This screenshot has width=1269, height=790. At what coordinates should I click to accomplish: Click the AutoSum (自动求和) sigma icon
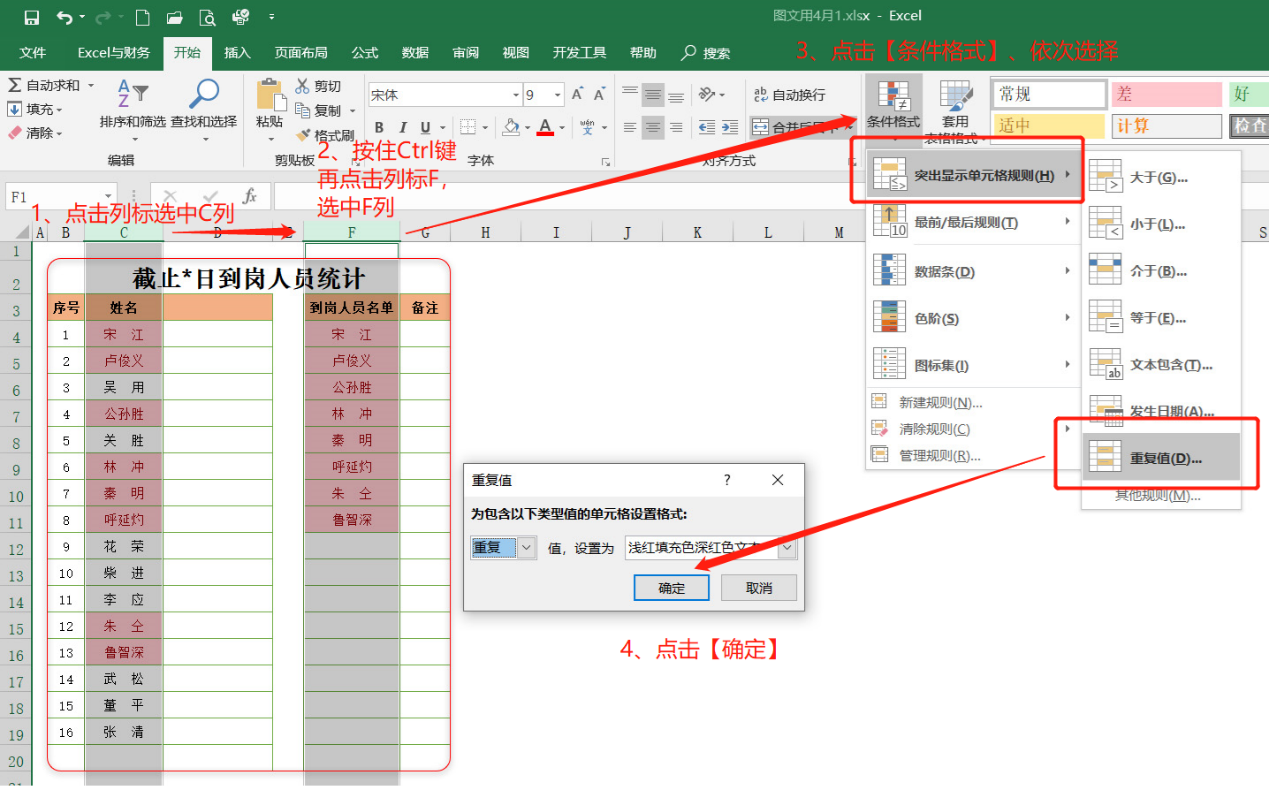[15, 86]
